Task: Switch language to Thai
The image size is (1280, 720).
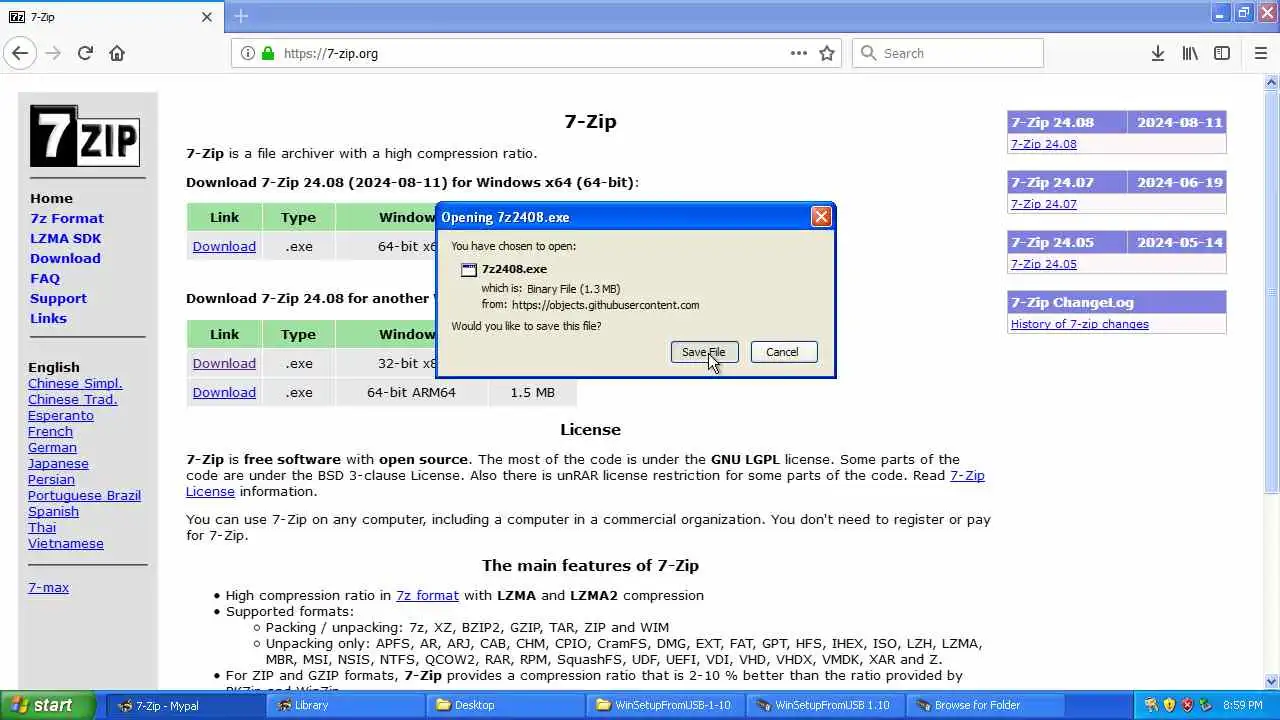Action: click(42, 527)
